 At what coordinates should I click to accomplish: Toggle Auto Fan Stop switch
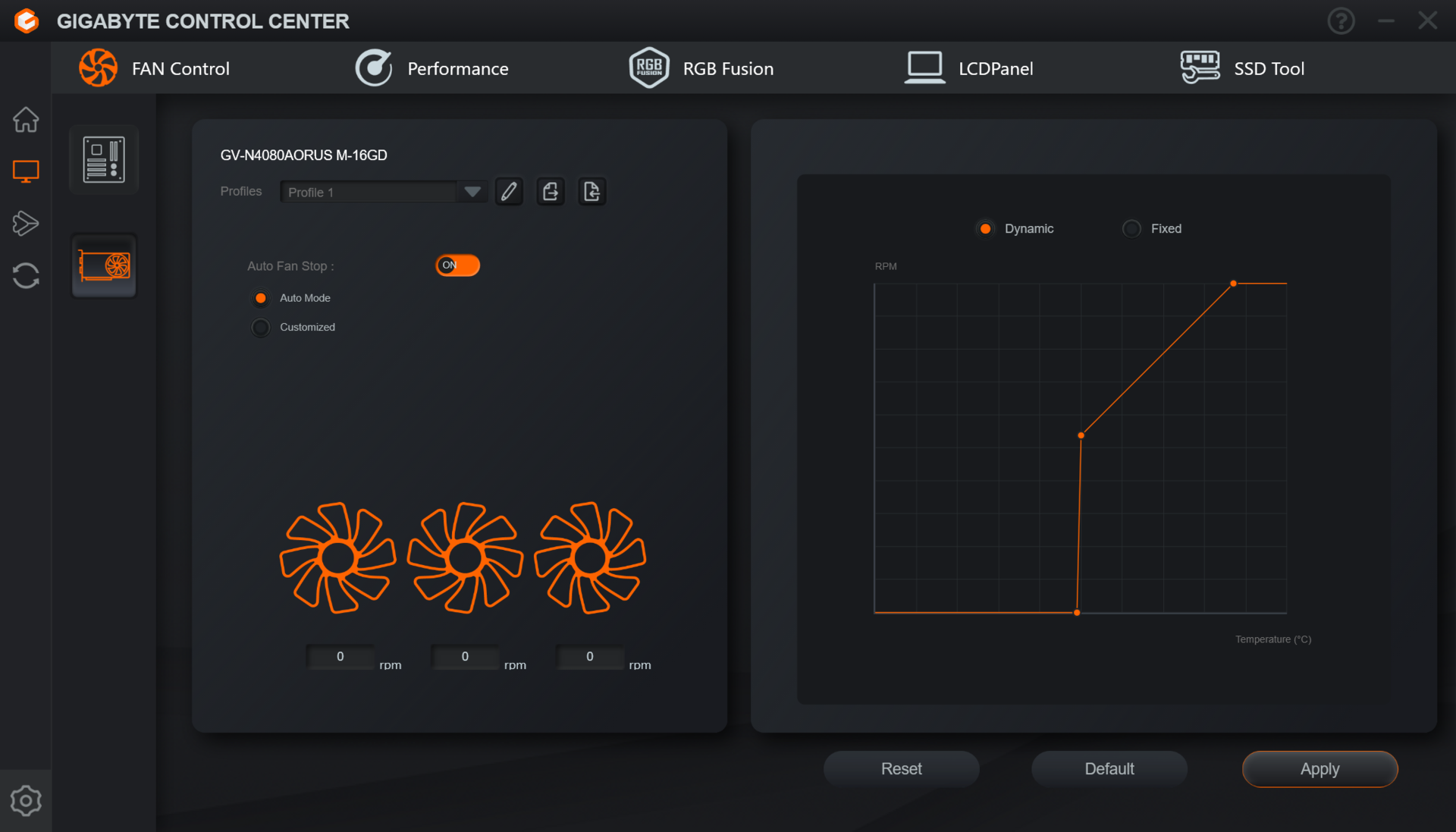pyautogui.click(x=457, y=265)
